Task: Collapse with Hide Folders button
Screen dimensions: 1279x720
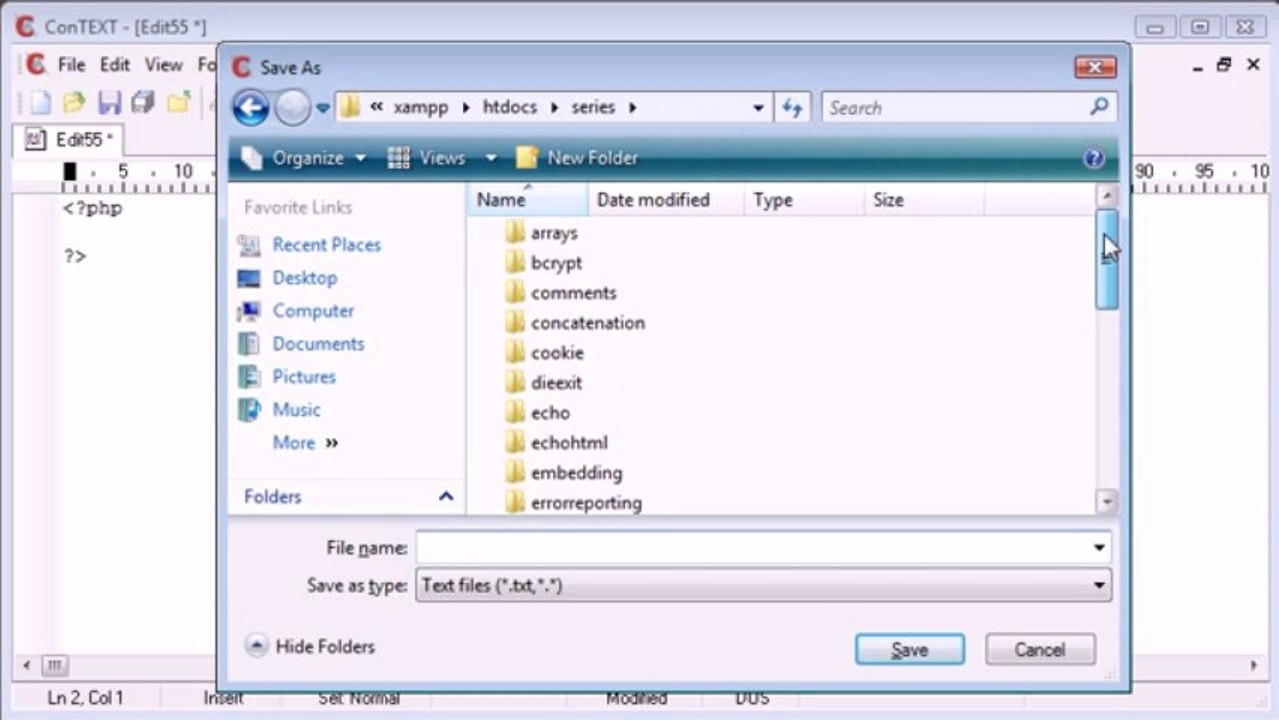Action: (x=311, y=647)
